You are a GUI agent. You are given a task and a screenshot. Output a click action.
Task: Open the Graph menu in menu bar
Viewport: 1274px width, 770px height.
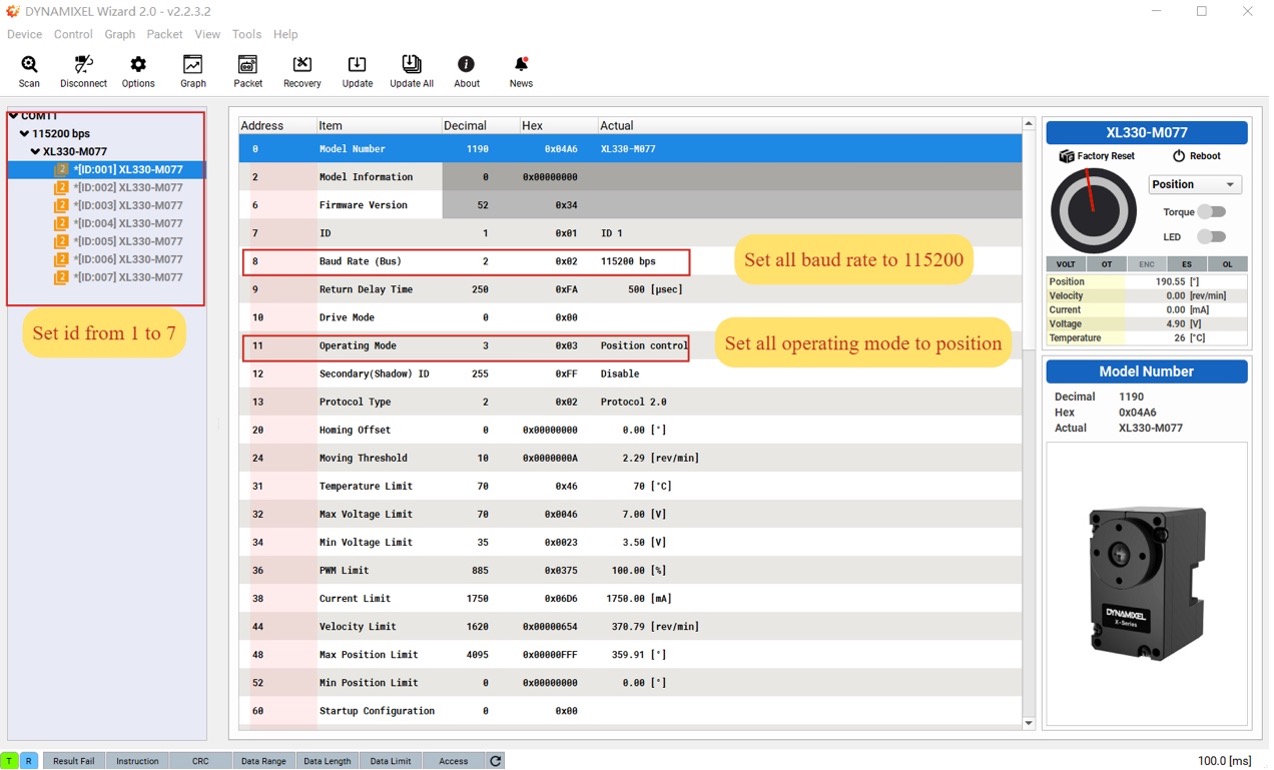120,34
